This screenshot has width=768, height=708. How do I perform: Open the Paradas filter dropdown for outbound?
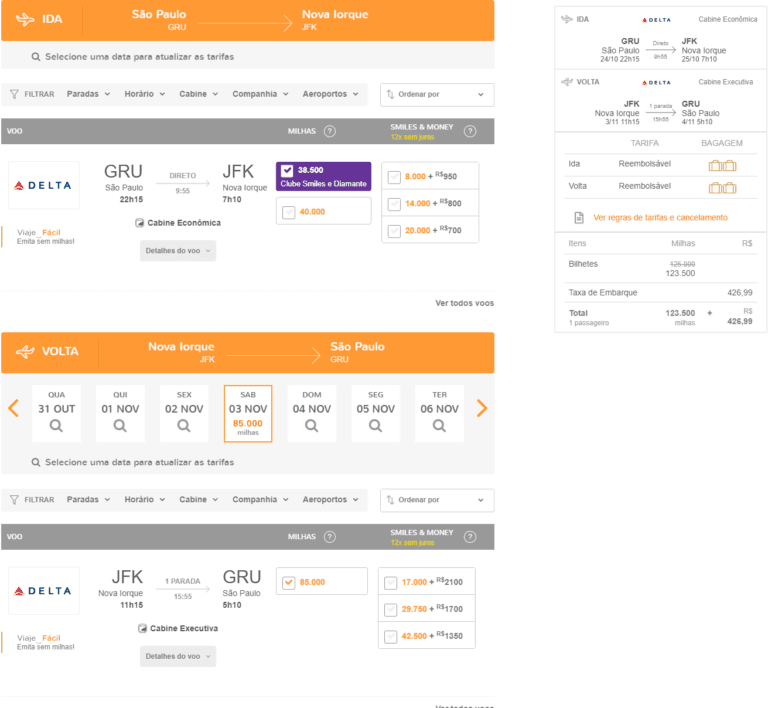[x=88, y=94]
